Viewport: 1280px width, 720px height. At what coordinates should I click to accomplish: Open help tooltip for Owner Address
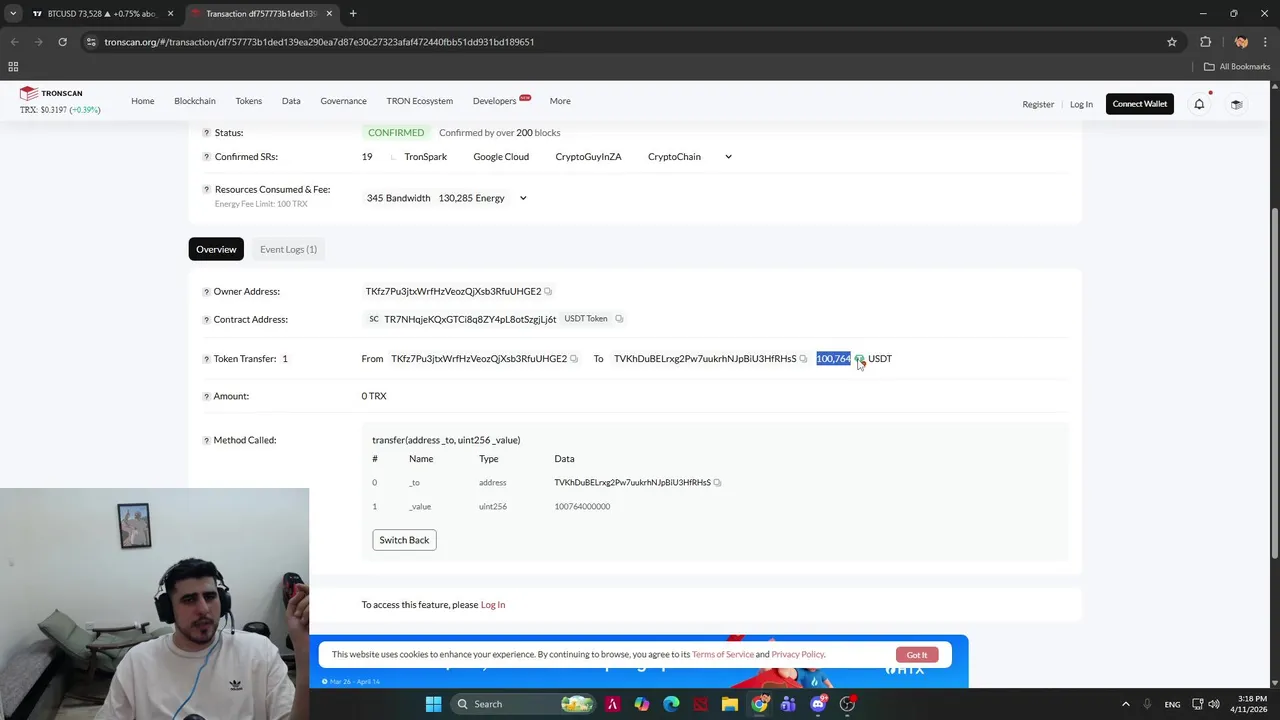click(x=207, y=292)
